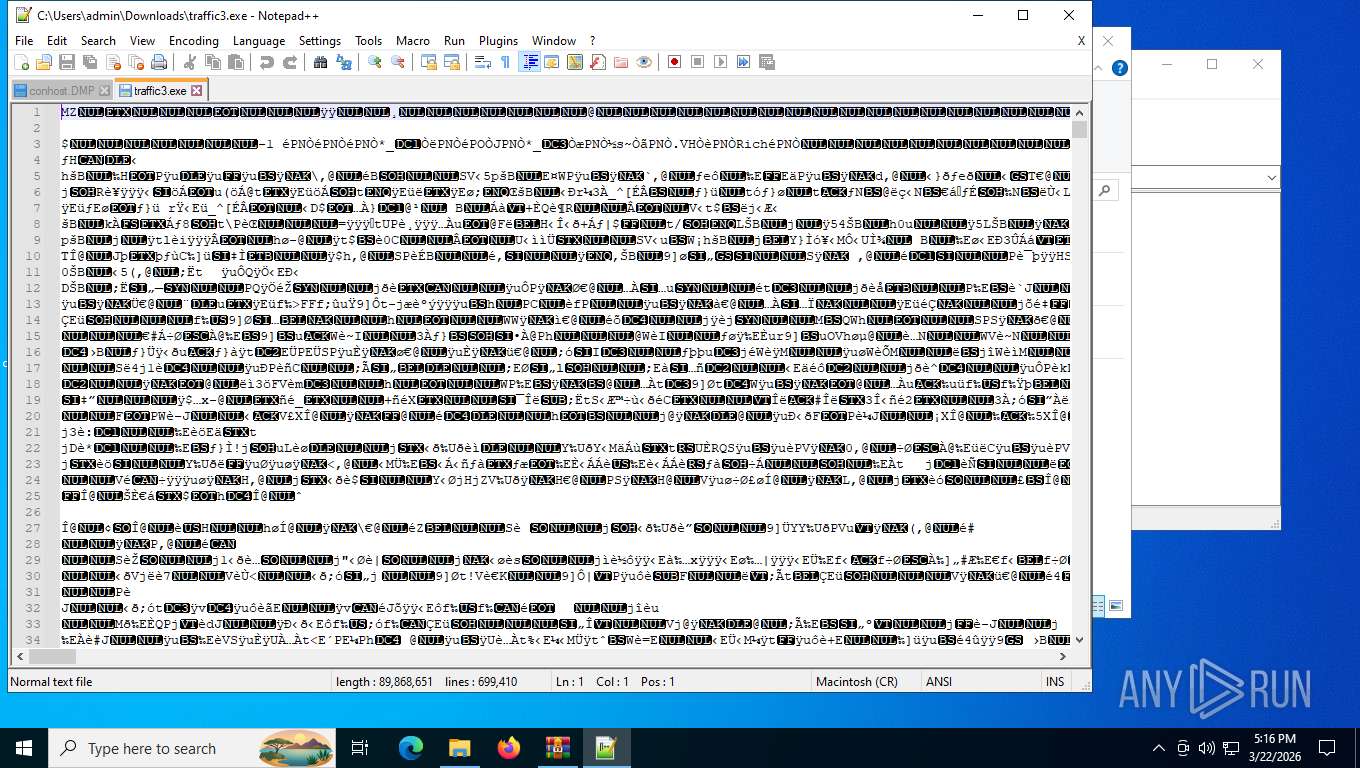Click the Save All toolbar icon

pyautogui.click(x=89, y=62)
